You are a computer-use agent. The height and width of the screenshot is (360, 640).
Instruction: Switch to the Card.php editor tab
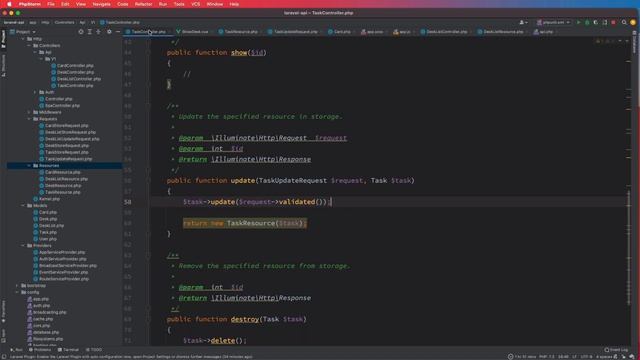pos(342,31)
